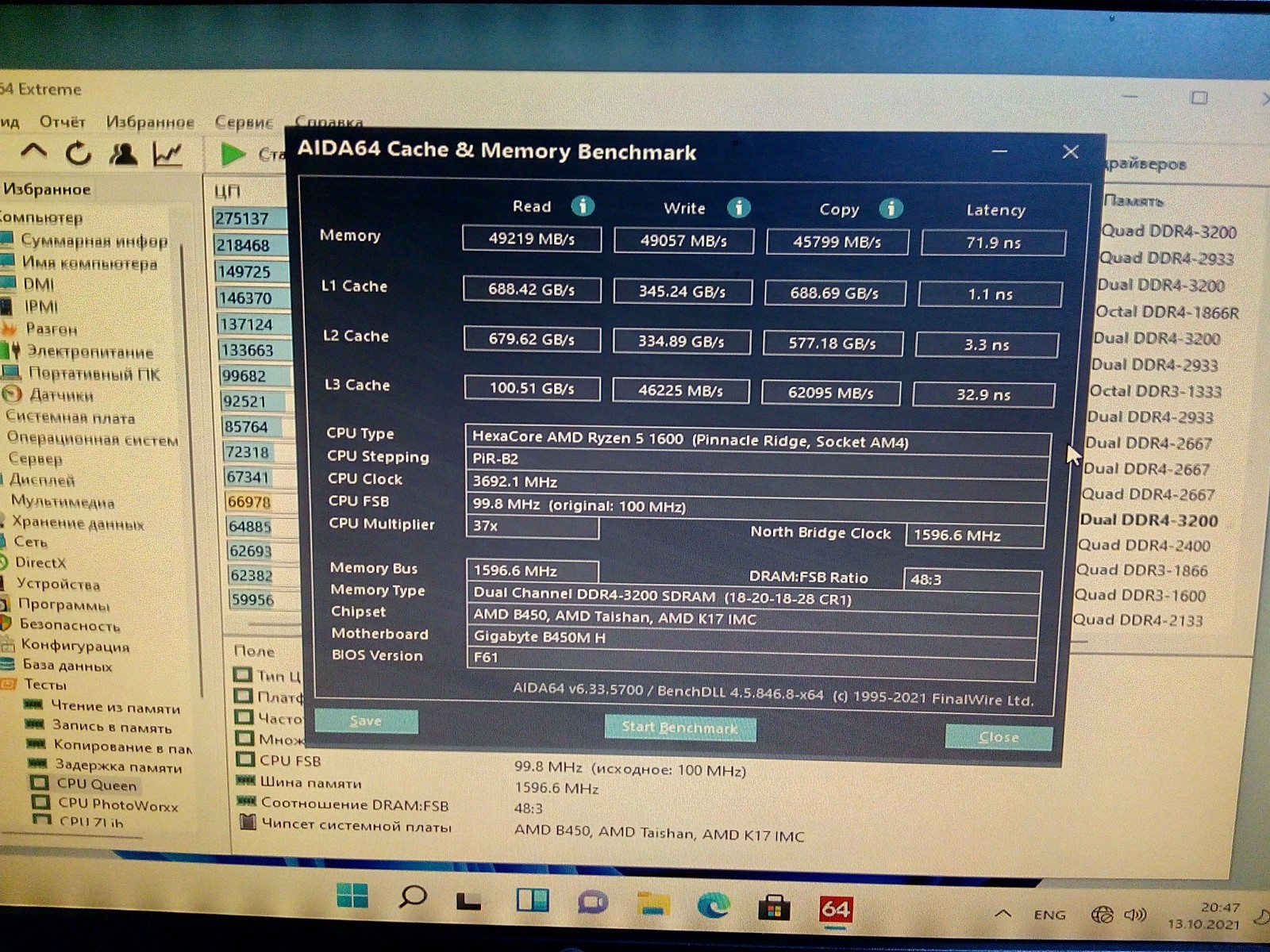The width and height of the screenshot is (1270, 952).
Task: Open the Chat icon on the taskbar
Action: point(592,903)
